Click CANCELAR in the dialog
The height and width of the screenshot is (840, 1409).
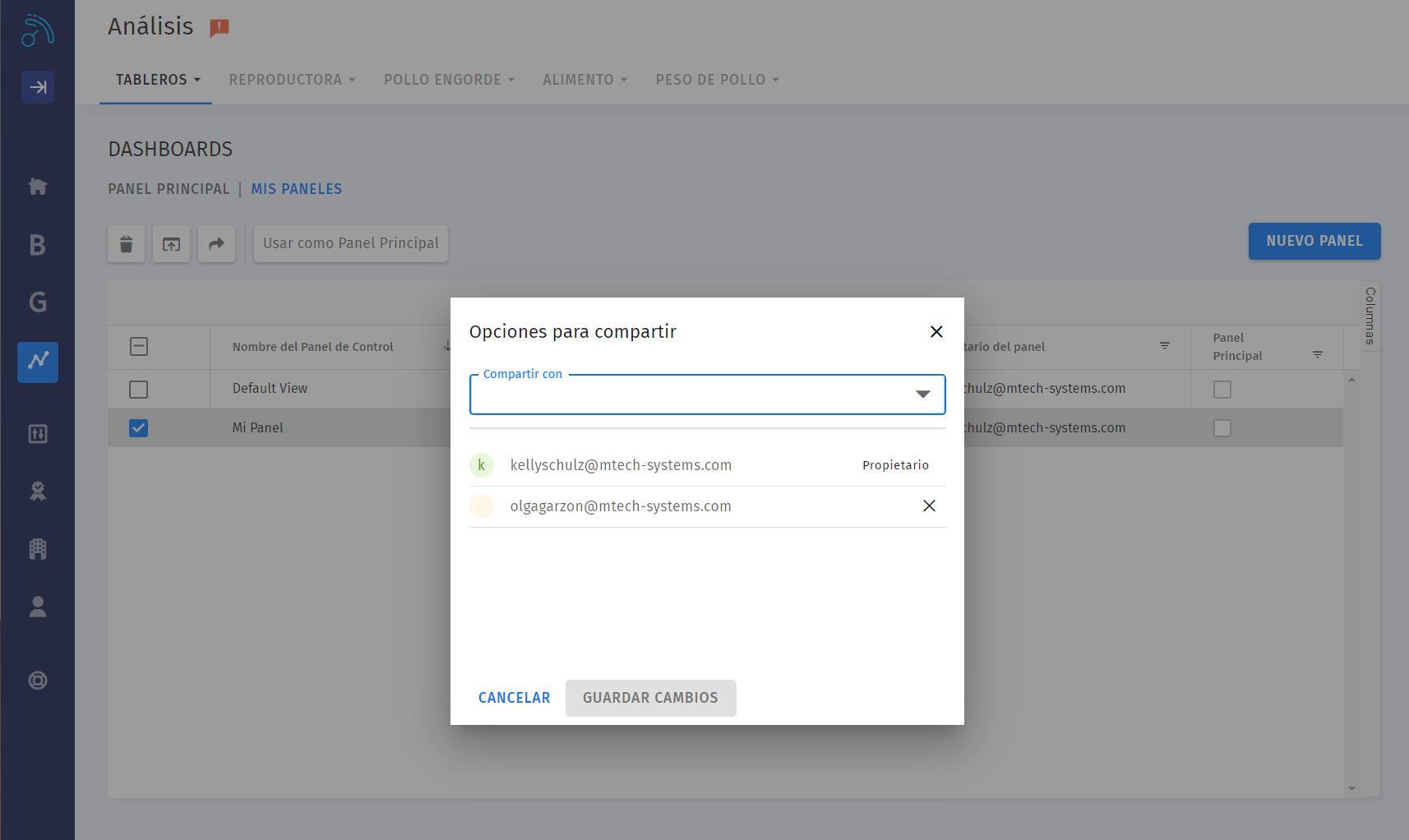coord(515,698)
